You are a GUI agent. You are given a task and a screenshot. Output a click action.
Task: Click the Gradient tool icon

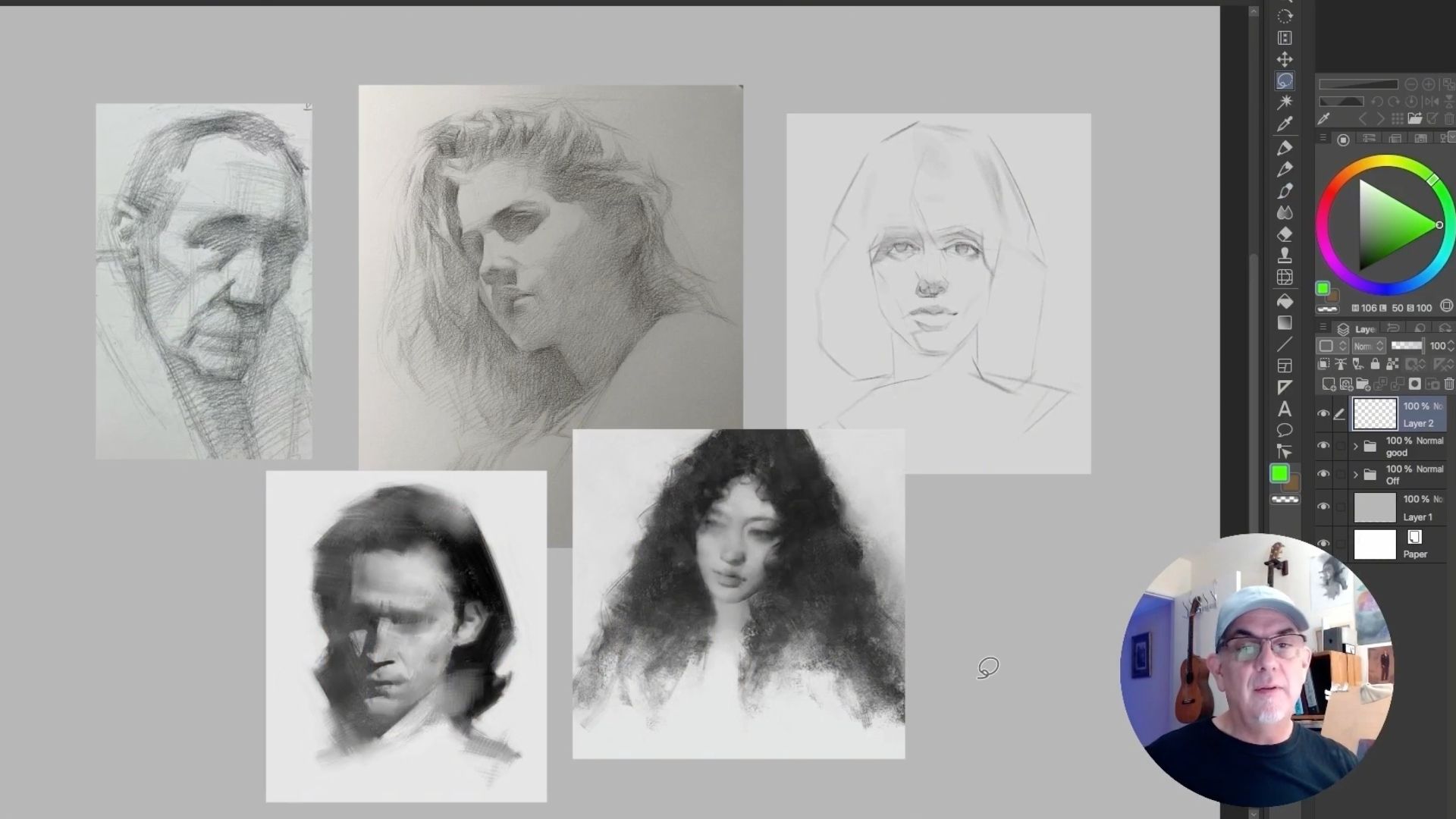tap(1285, 323)
